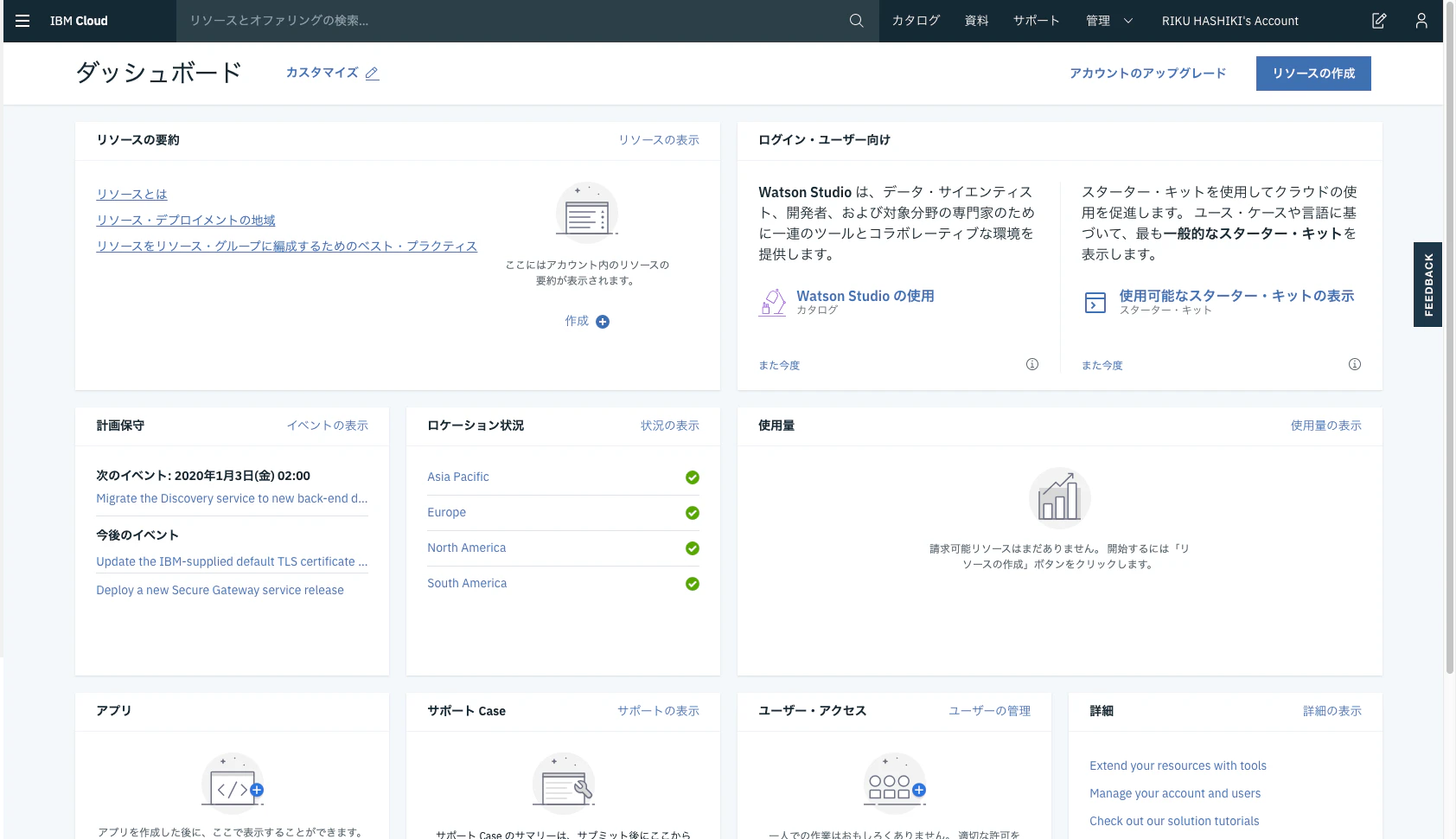Open the リソースとは link

point(131,195)
